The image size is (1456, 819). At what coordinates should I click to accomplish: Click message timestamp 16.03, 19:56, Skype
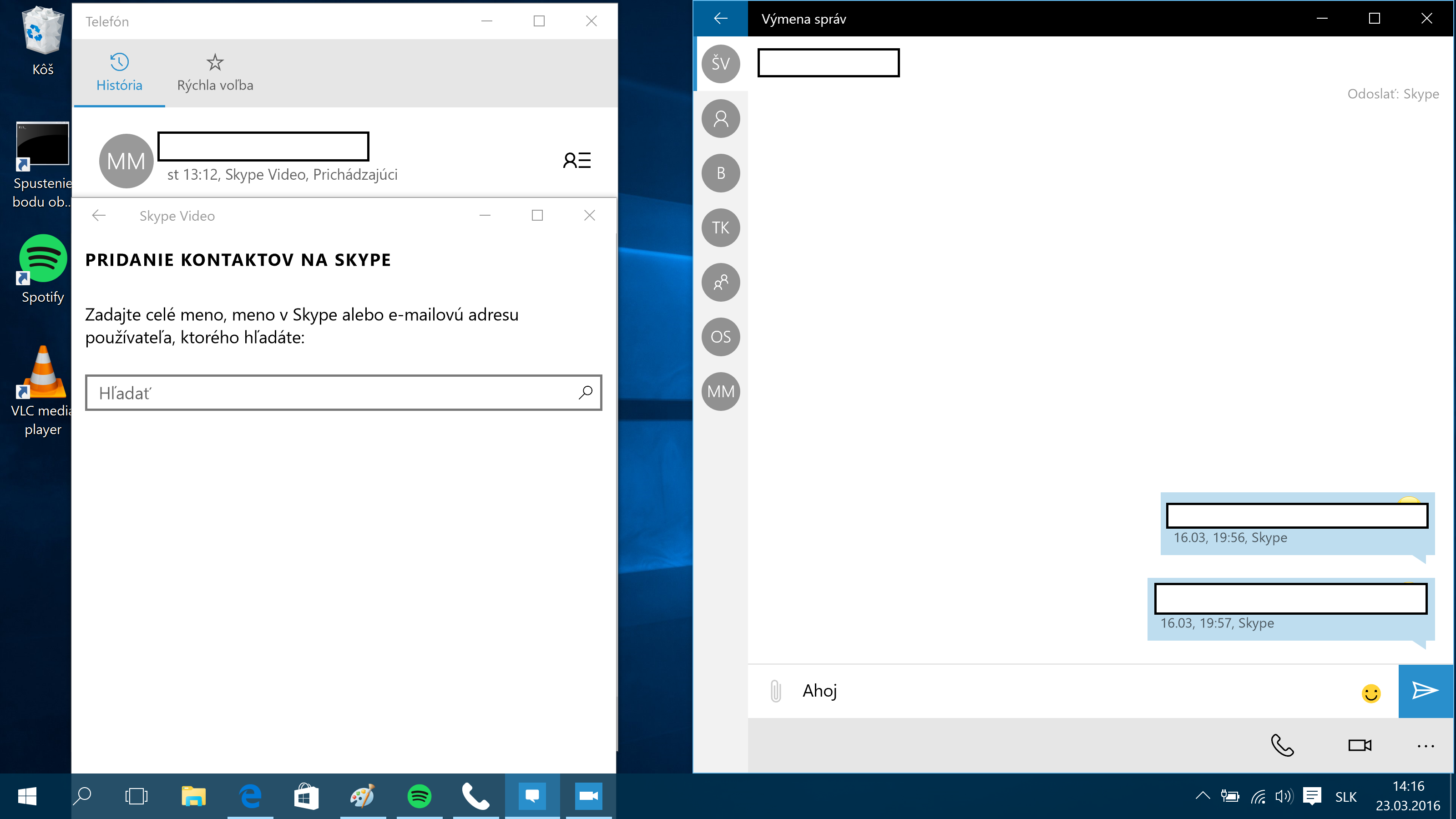[x=1230, y=537]
